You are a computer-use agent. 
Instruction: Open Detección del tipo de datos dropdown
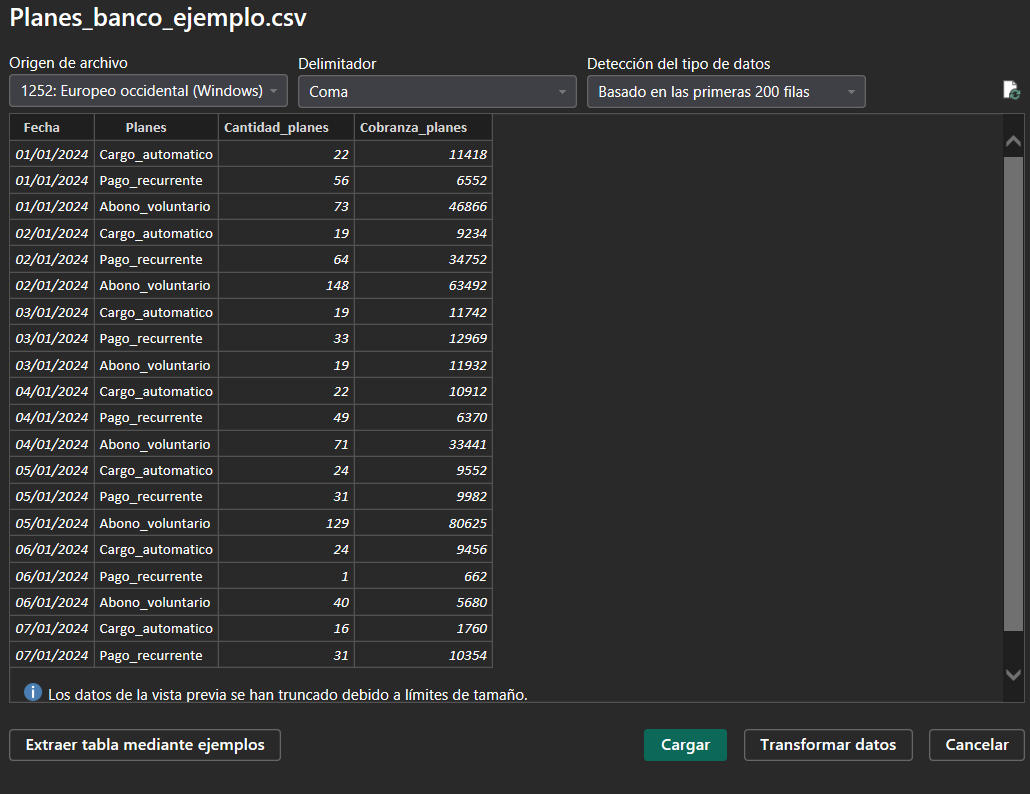725,91
